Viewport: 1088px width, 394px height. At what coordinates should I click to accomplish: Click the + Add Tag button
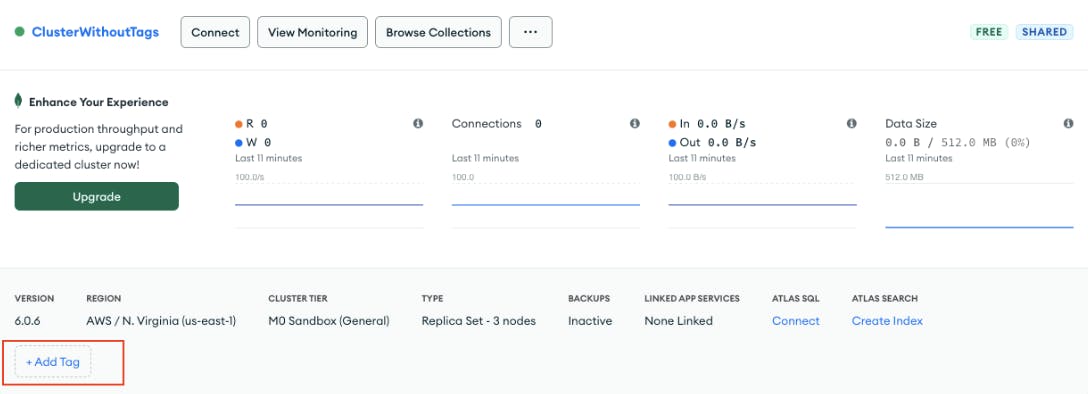(x=53, y=361)
